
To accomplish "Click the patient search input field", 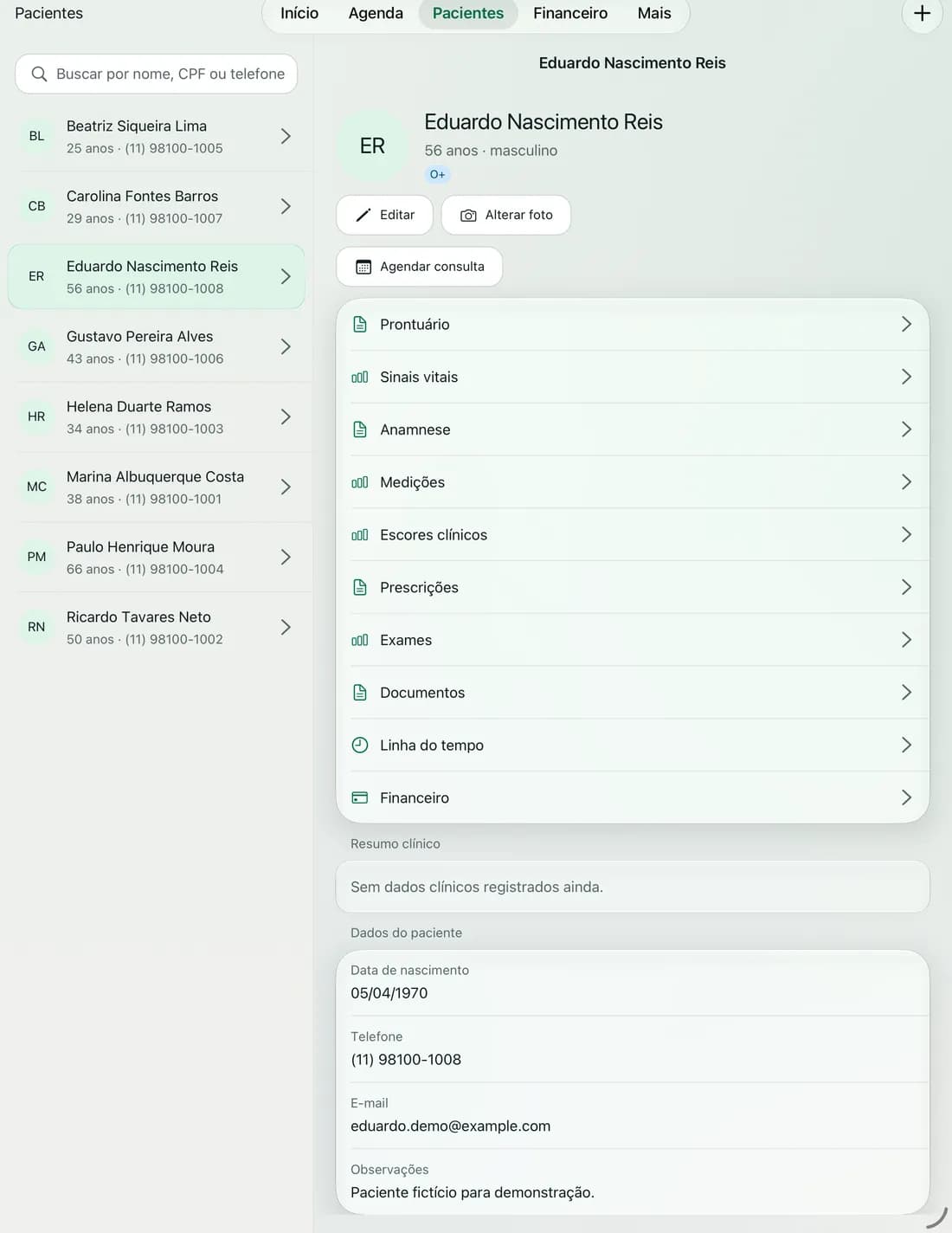I will pyautogui.click(x=157, y=74).
